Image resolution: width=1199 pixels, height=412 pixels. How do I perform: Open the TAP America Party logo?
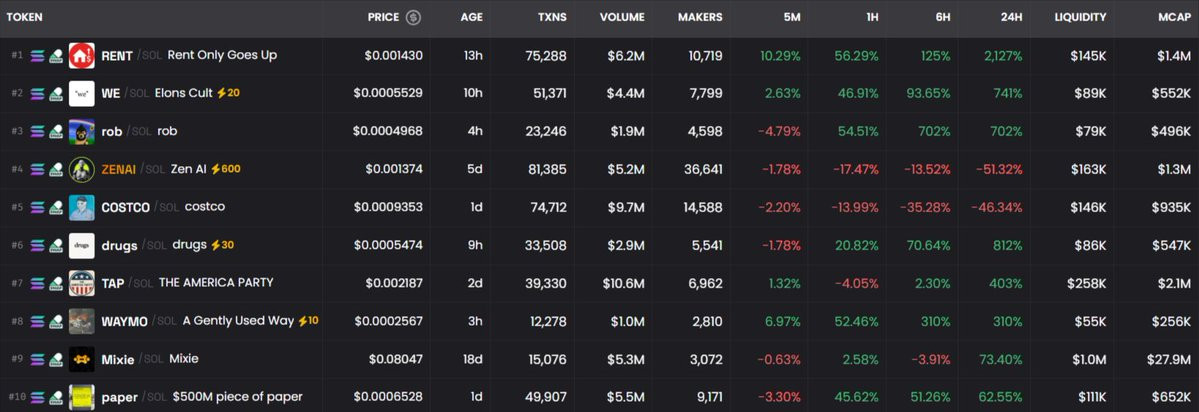coord(82,283)
